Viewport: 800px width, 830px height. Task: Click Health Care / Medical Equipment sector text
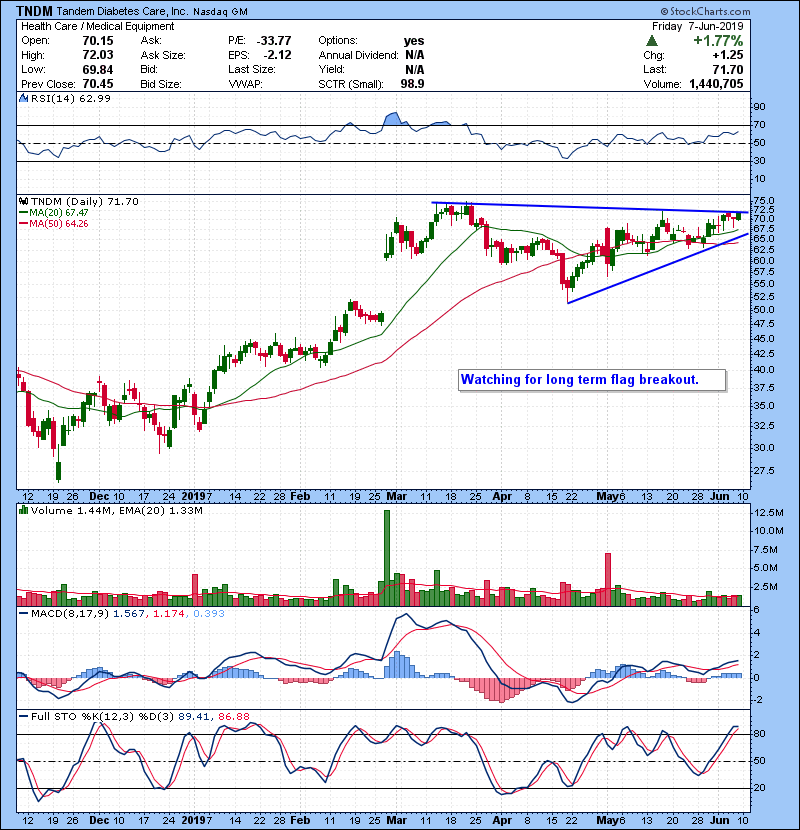pos(97,26)
